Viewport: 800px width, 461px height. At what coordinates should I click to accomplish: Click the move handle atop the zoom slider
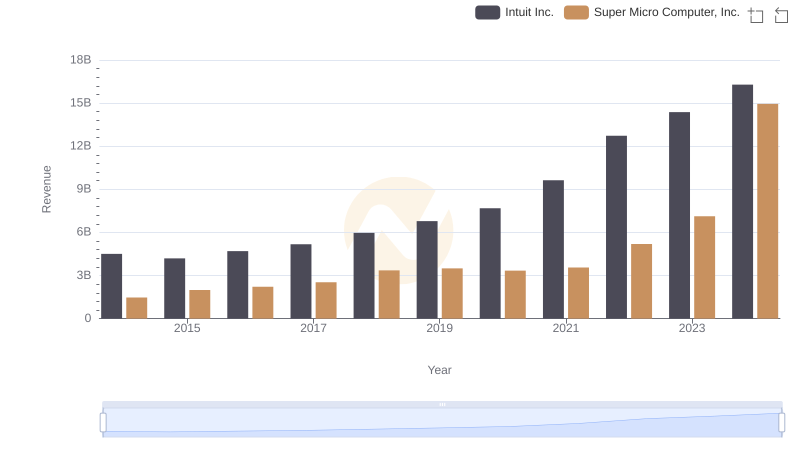[442, 404]
